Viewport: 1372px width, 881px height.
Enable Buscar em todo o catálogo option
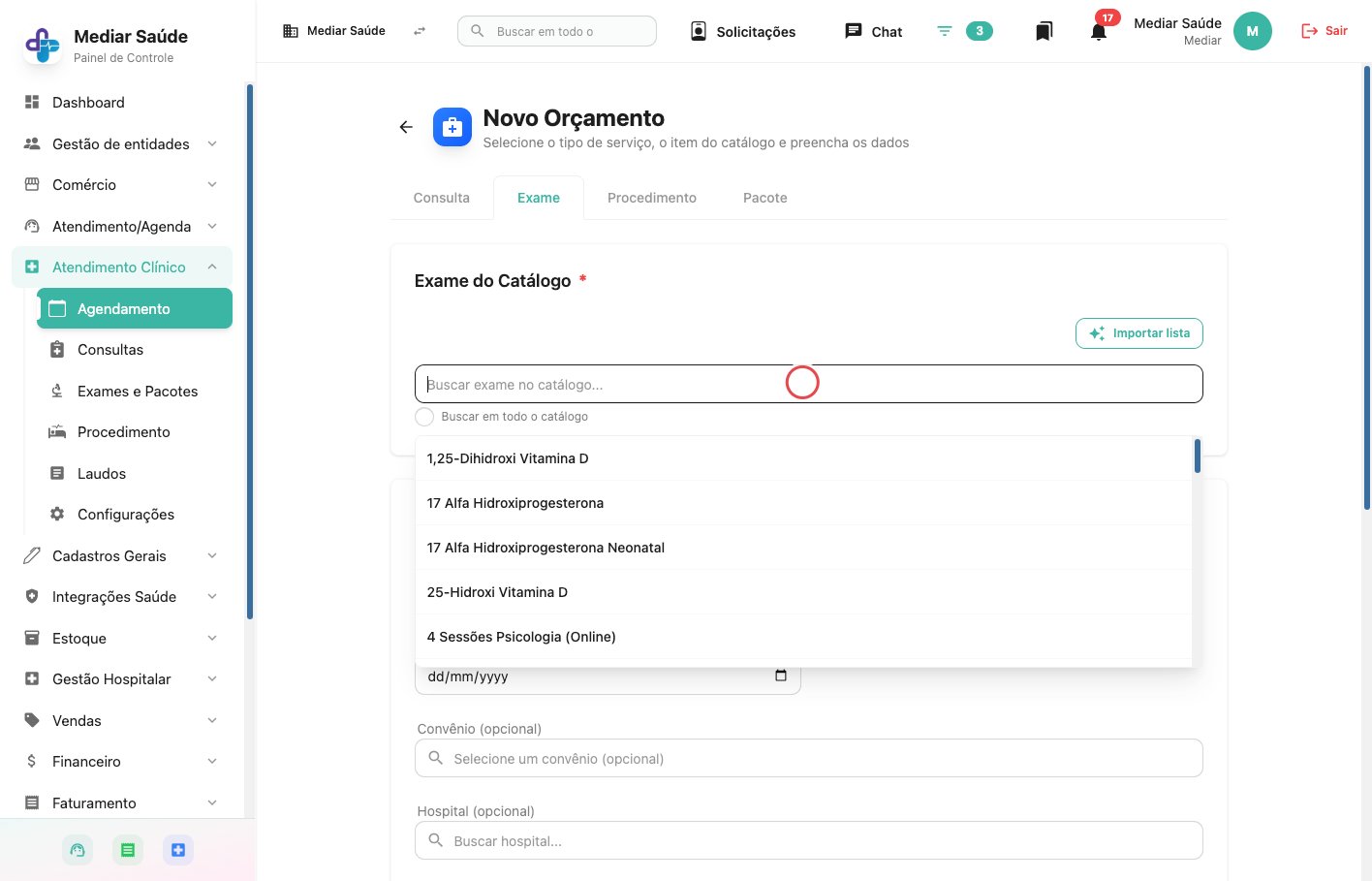click(424, 417)
